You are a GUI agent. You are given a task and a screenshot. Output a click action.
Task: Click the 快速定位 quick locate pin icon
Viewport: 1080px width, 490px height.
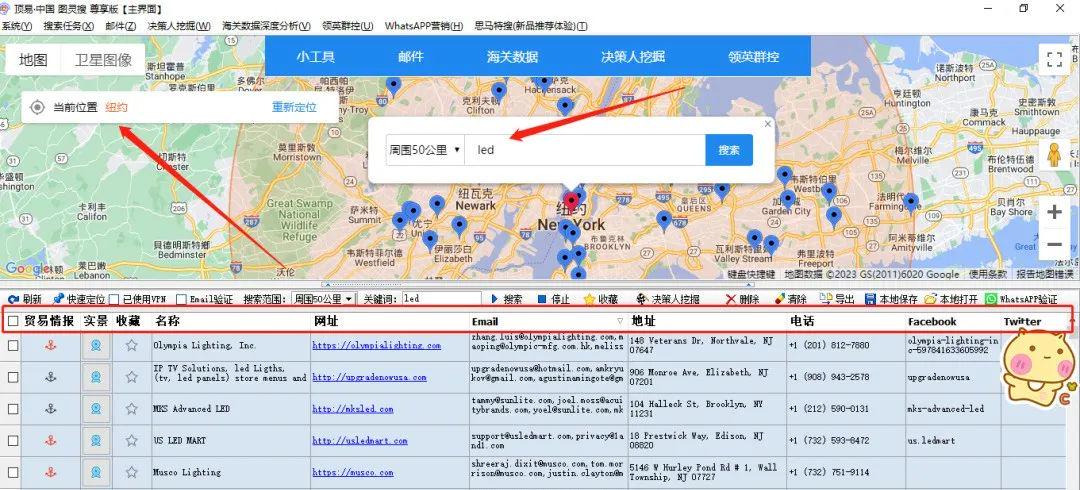(59, 299)
